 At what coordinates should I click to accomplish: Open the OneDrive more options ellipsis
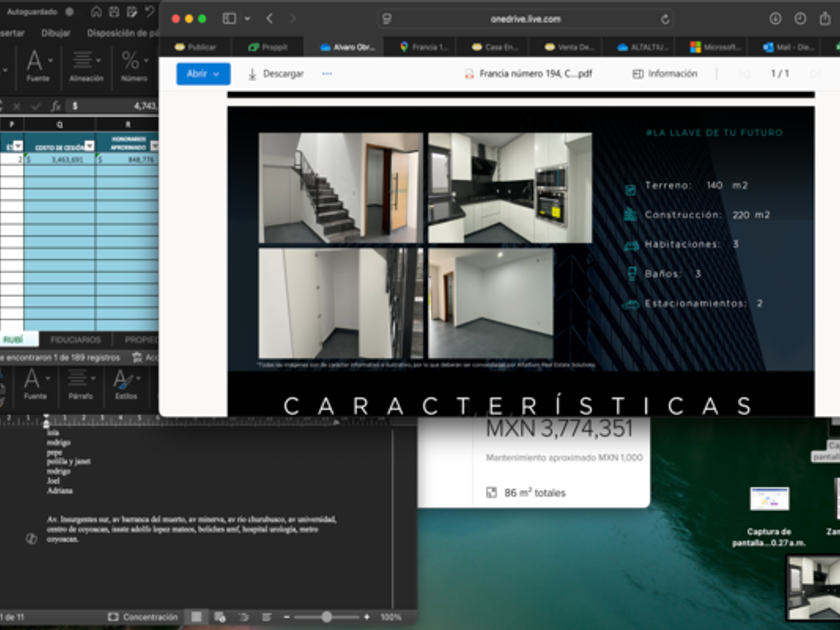click(x=327, y=74)
